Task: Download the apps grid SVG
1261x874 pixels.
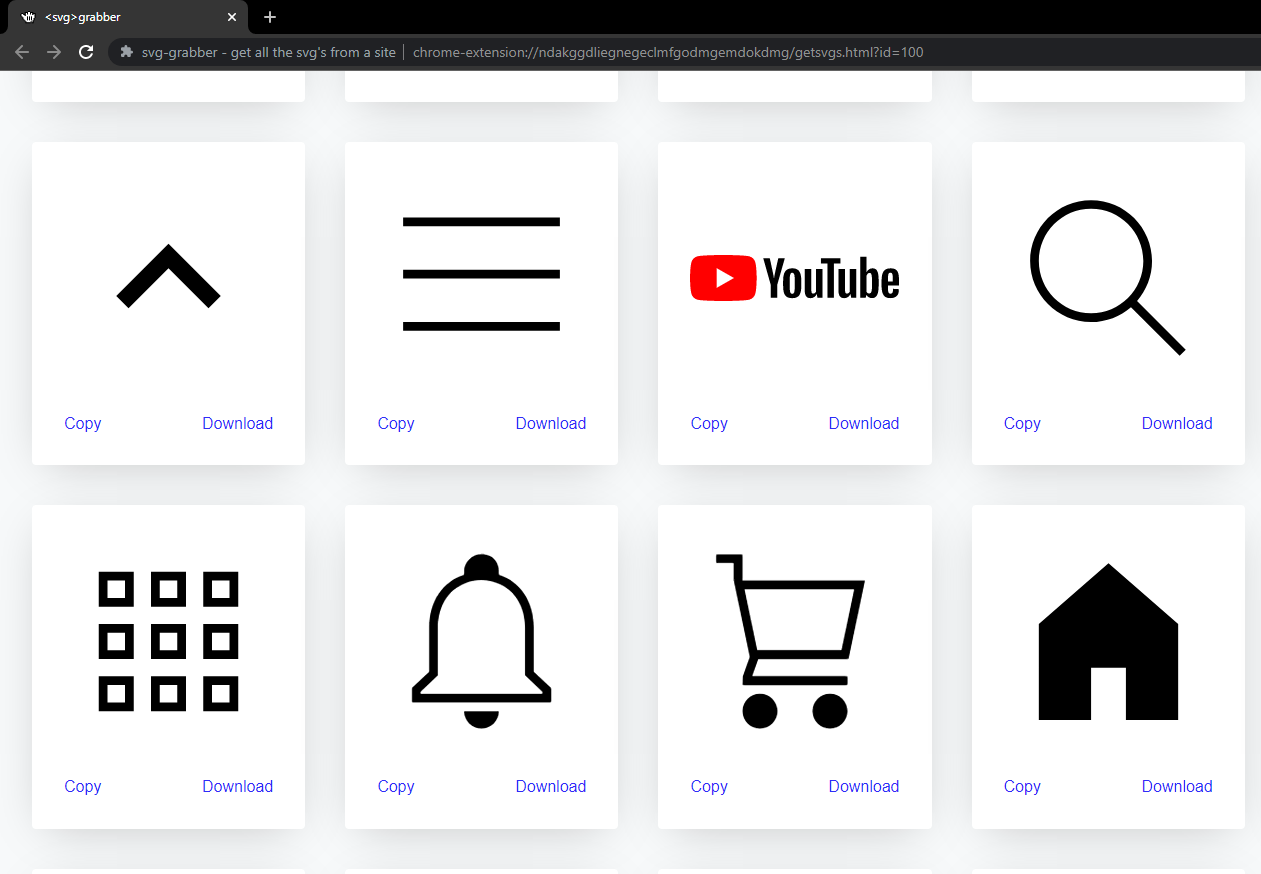Action: (237, 786)
